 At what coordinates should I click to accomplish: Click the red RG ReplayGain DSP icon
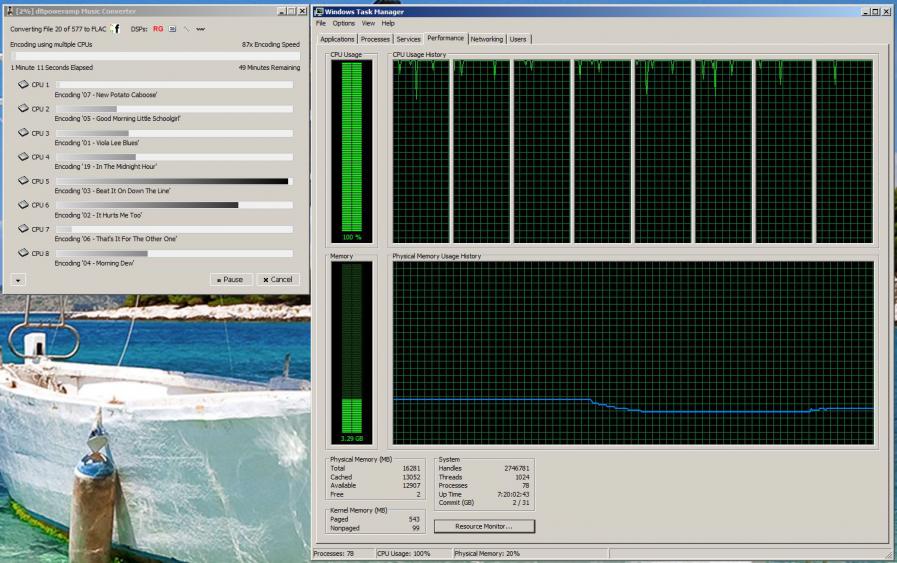(x=158, y=29)
